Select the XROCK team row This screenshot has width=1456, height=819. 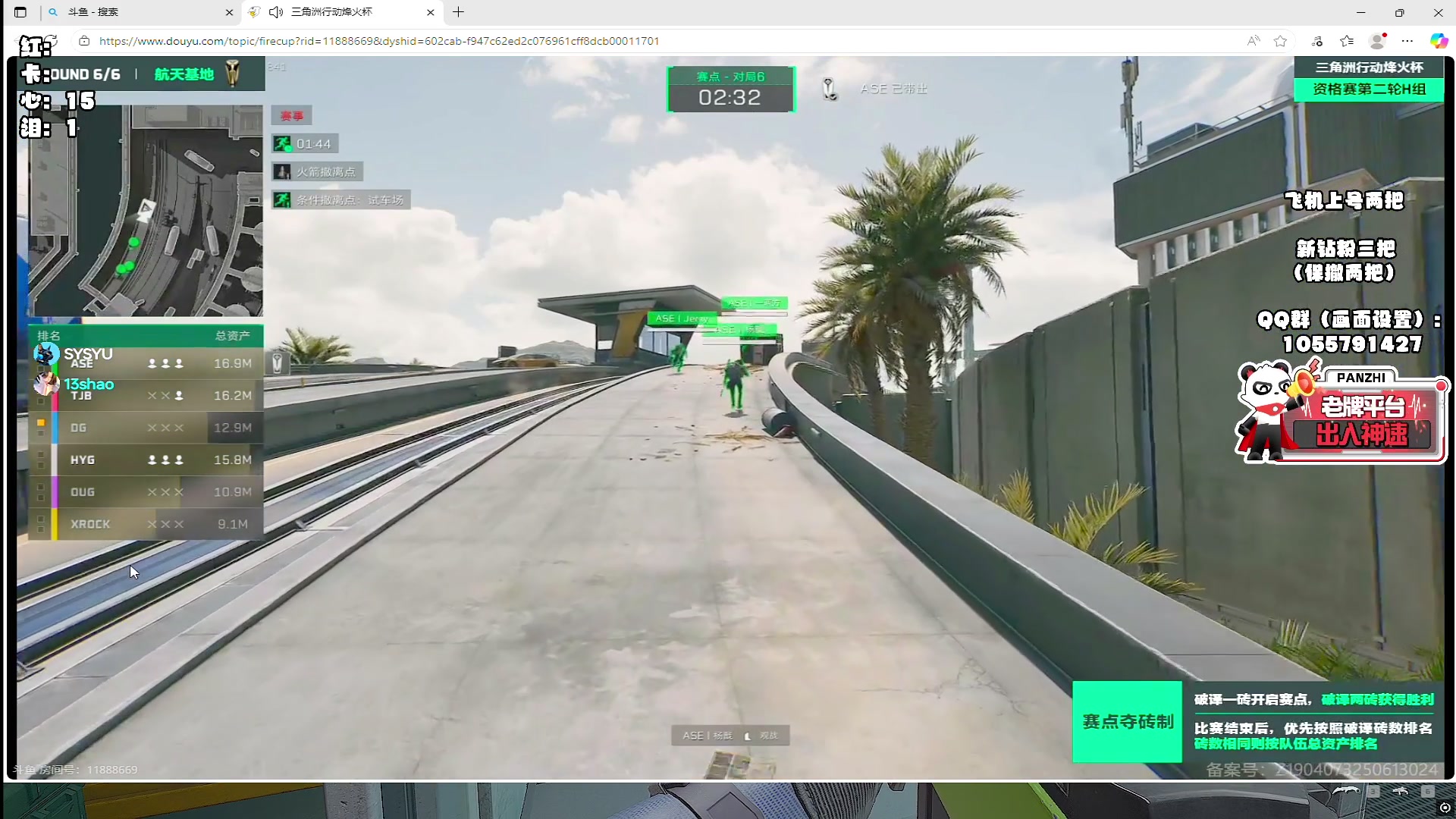(146, 524)
